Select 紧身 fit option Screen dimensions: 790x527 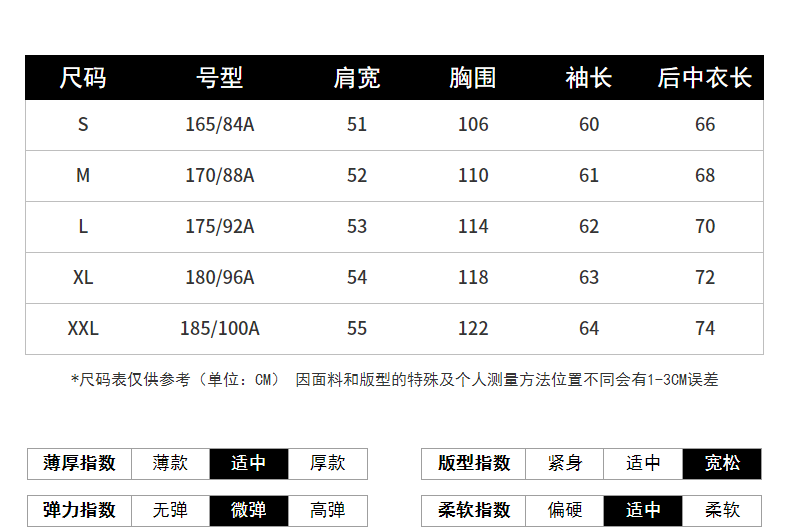pyautogui.click(x=564, y=464)
